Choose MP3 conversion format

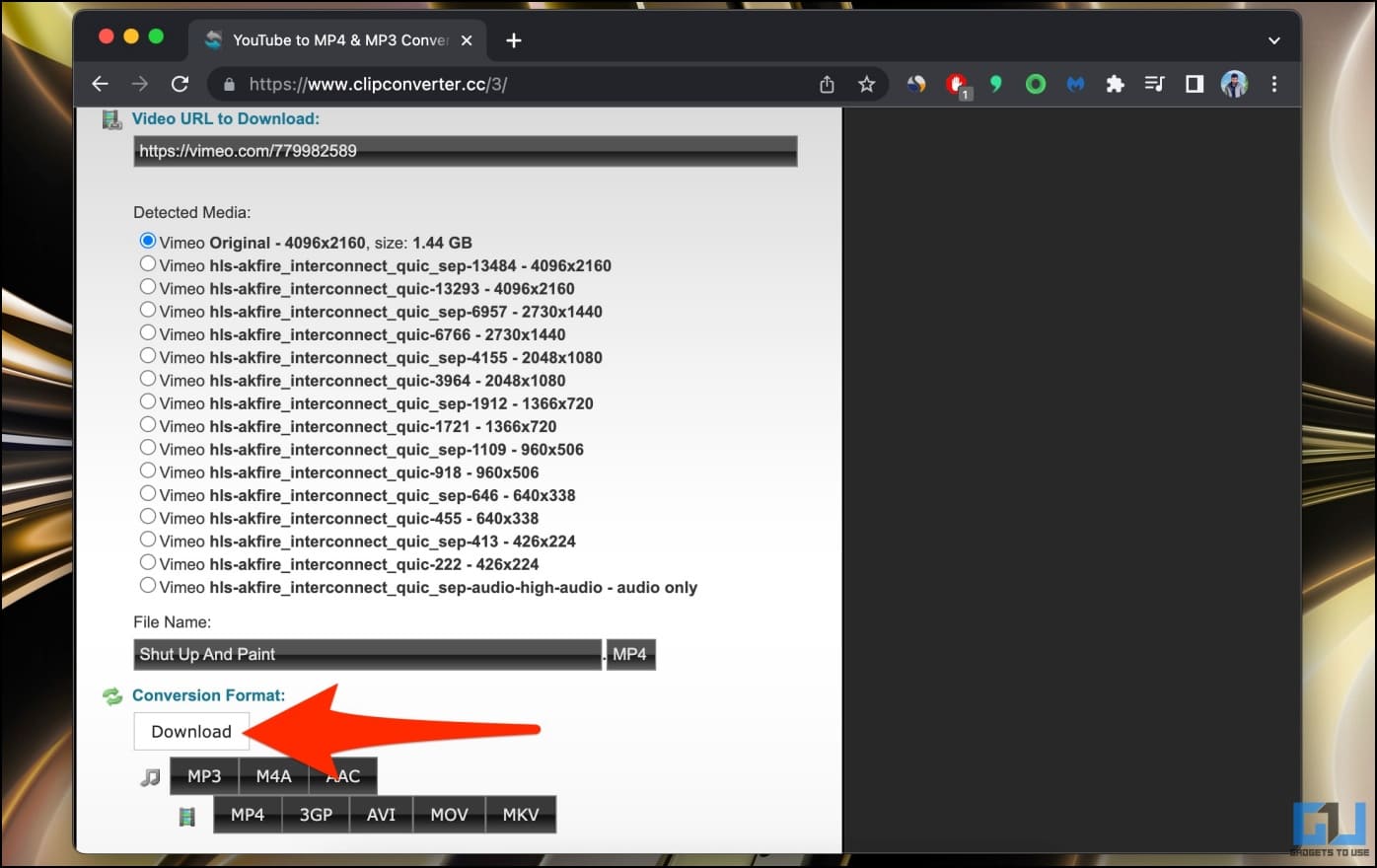pyautogui.click(x=204, y=776)
